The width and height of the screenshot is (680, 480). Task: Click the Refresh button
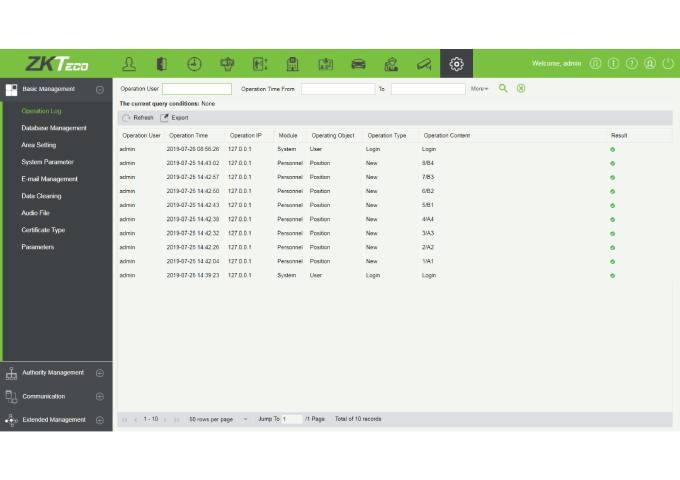138,118
